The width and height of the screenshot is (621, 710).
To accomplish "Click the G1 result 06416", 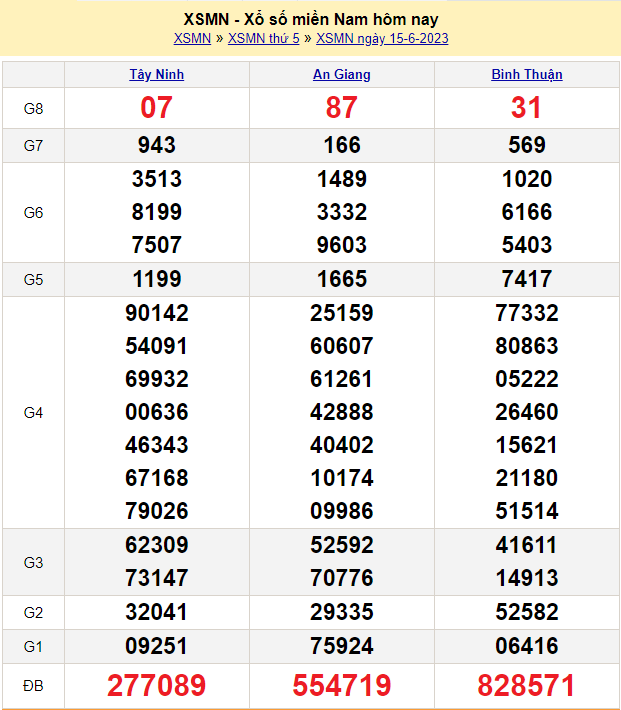I will click(527, 645).
